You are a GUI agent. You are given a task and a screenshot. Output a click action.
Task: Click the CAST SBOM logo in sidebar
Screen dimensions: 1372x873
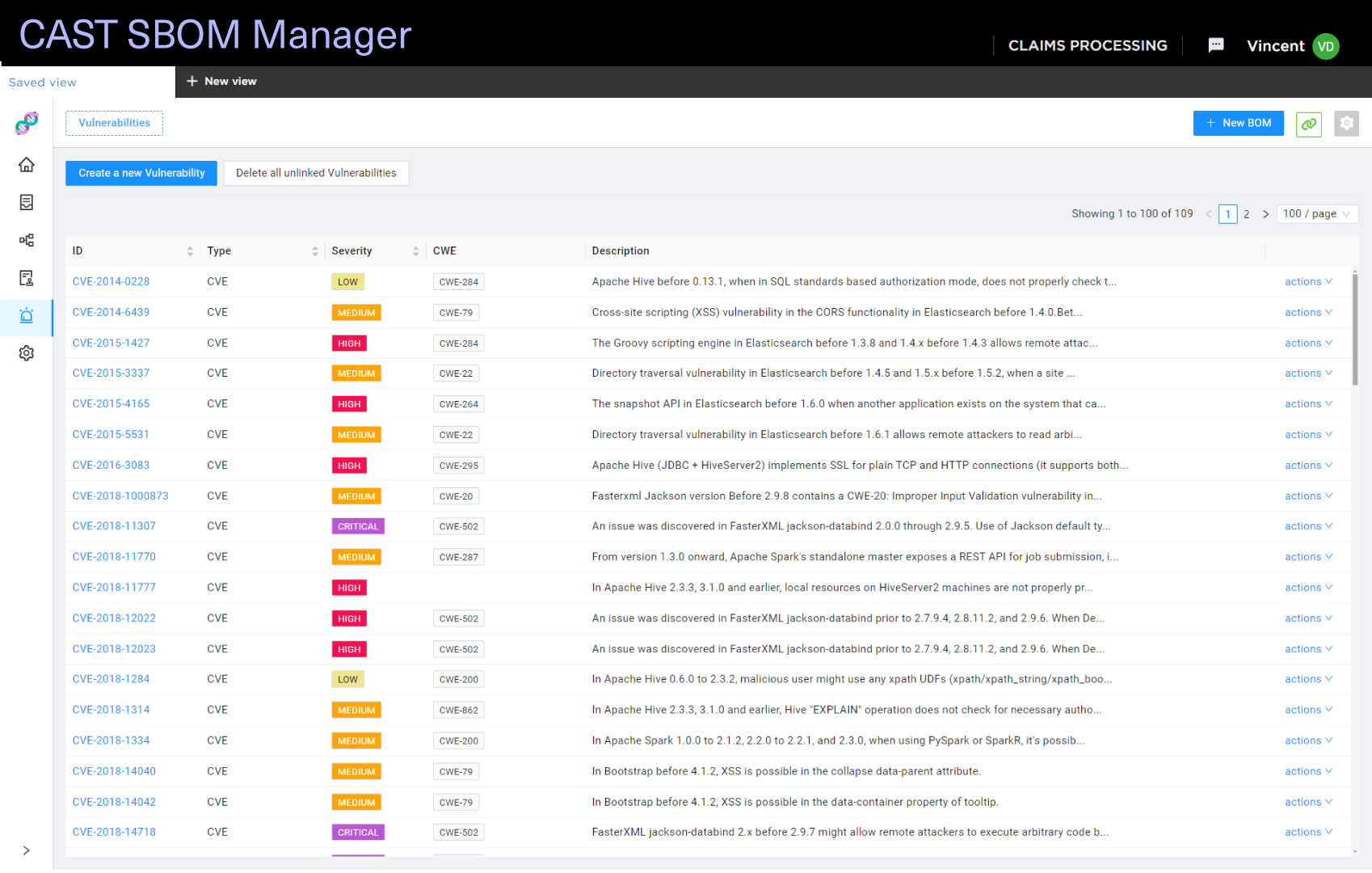(x=26, y=123)
